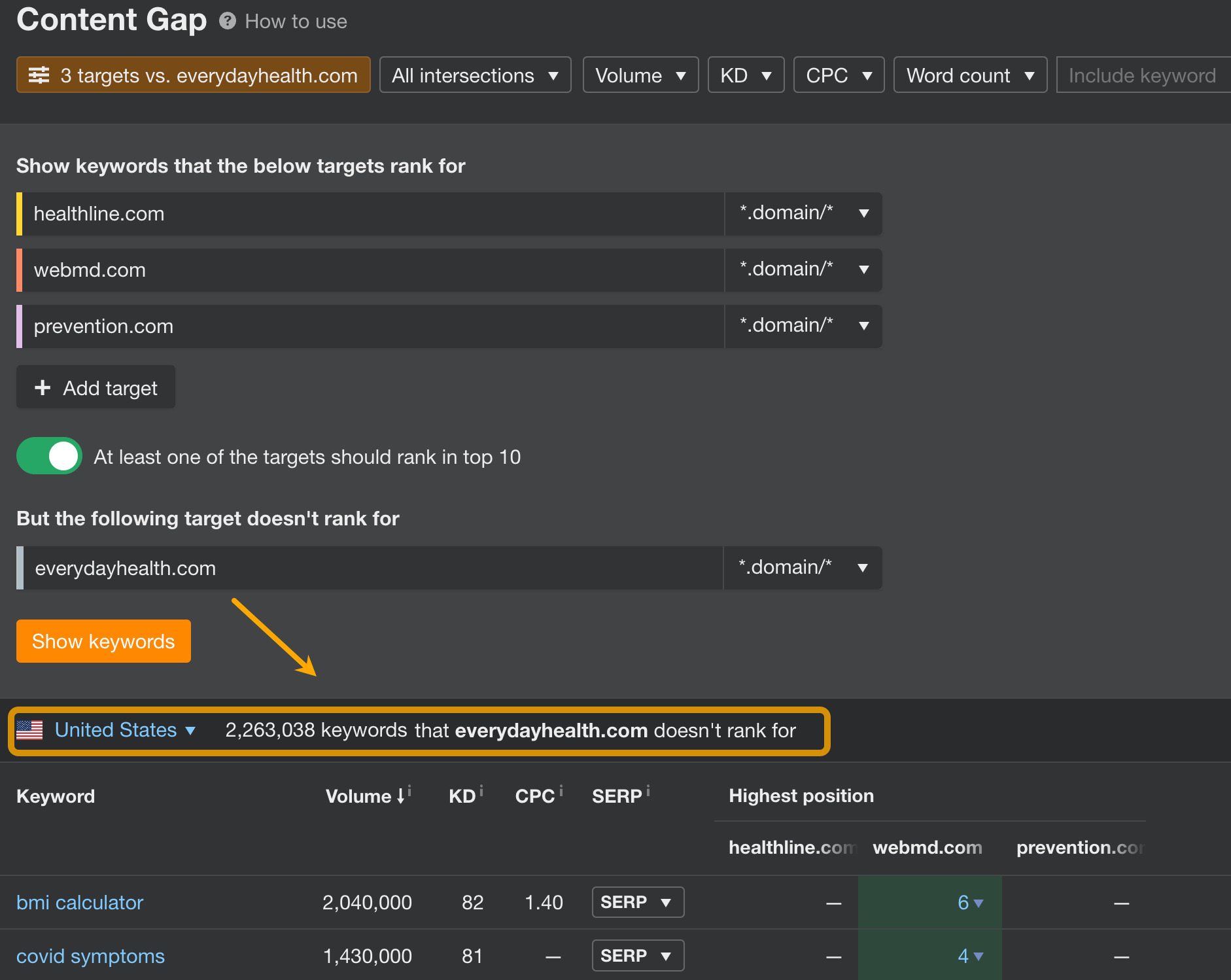1231x980 pixels.
Task: Open the SERP dropdown for covid symptoms
Action: (x=637, y=955)
